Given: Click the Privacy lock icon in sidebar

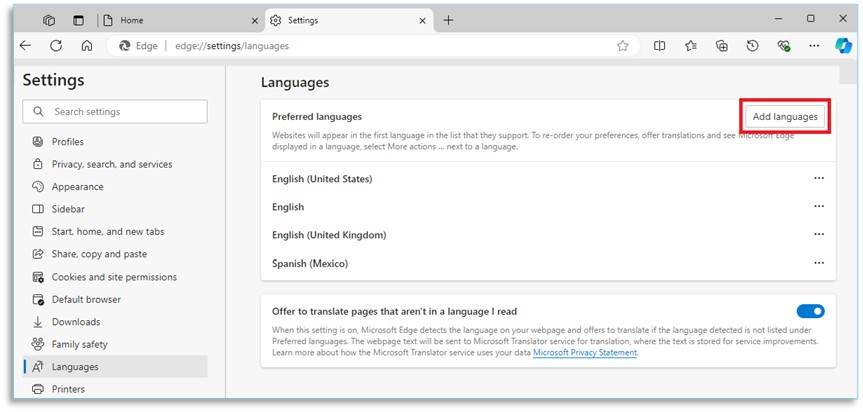Looking at the screenshot, I should click(x=37, y=164).
